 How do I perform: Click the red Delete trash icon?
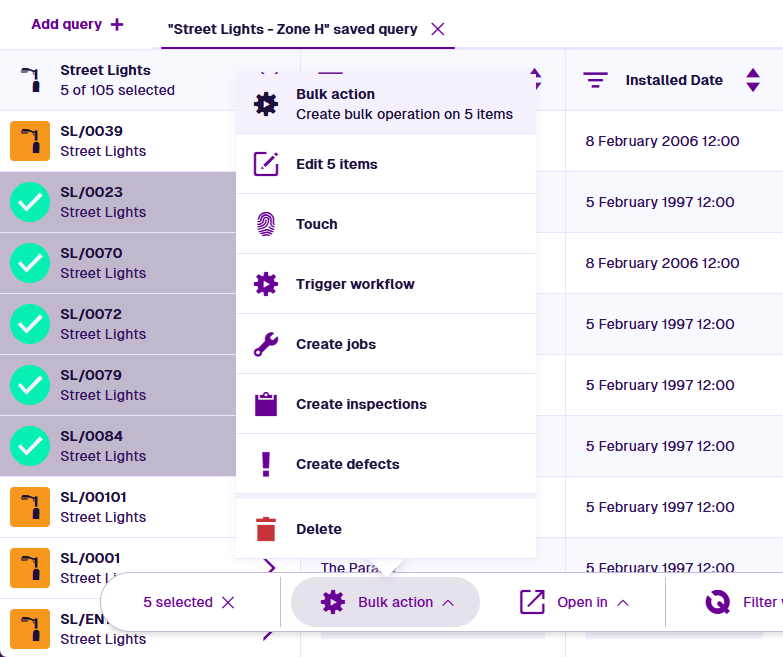[266, 529]
